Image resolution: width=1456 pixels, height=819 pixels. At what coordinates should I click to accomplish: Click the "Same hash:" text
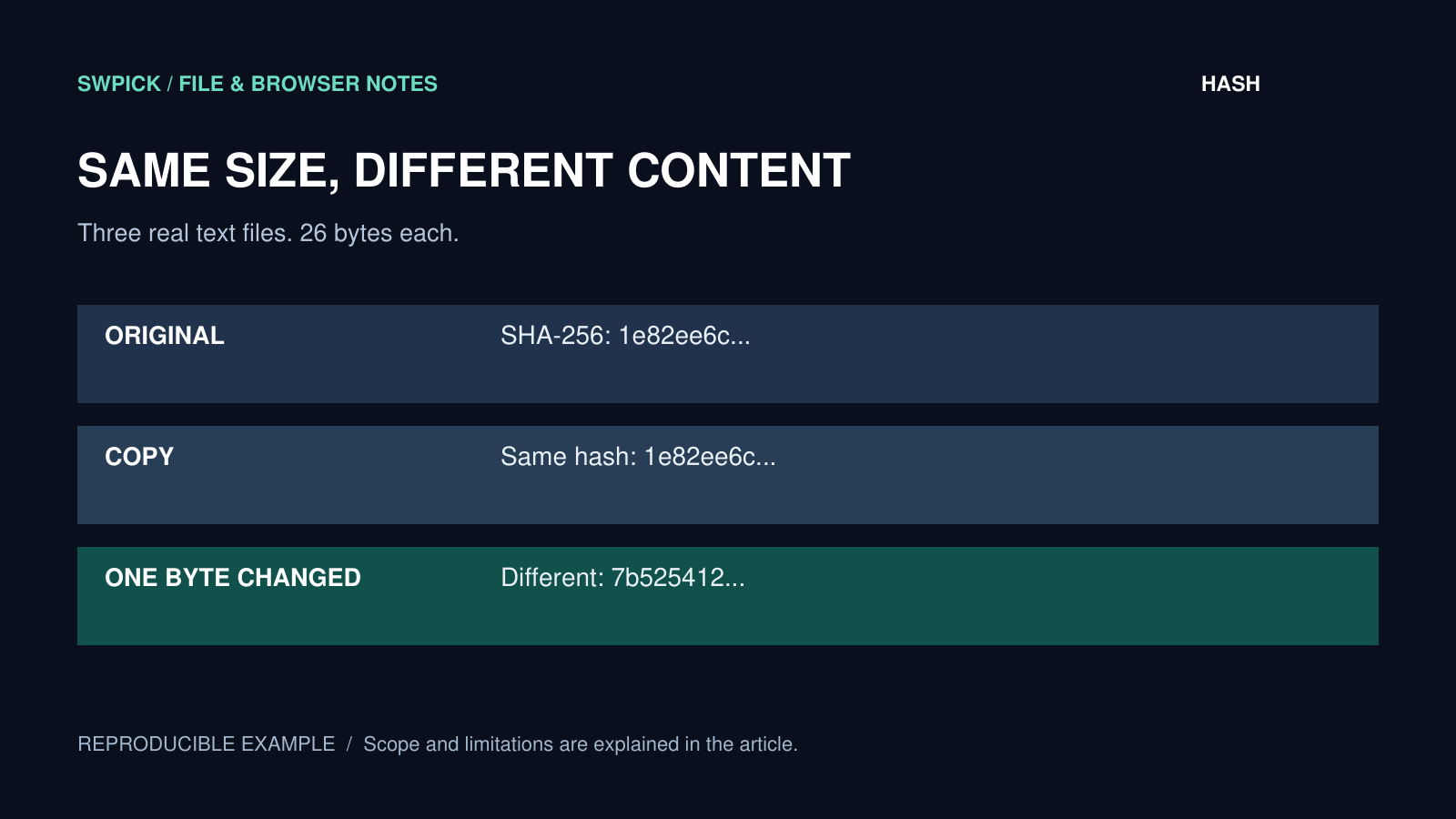[x=569, y=457]
